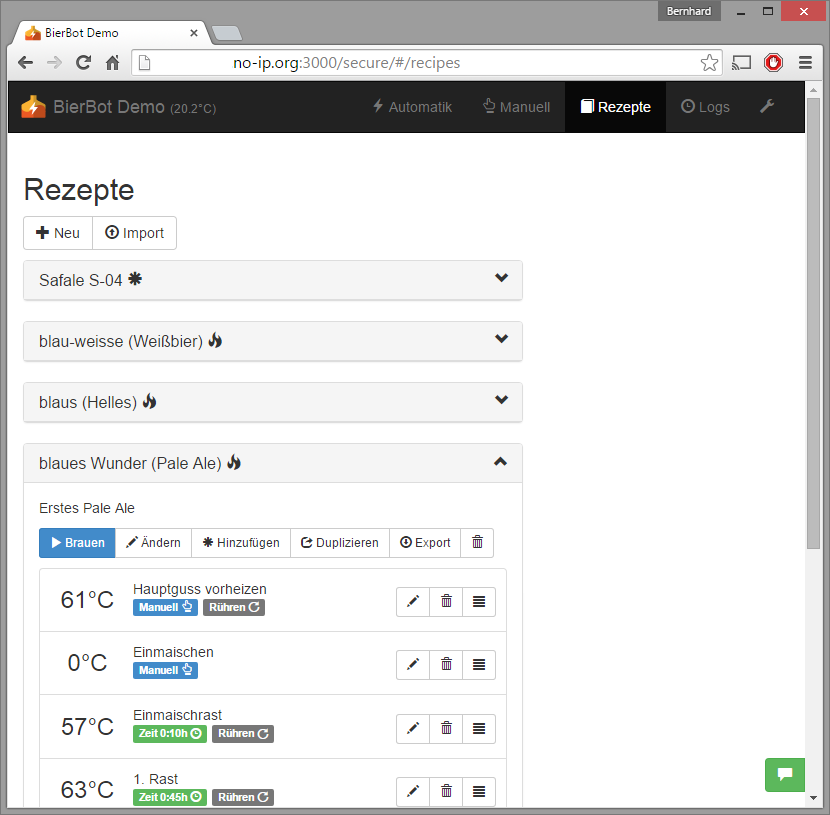830x815 pixels.
Task: Switch to the Logs tab
Action: click(705, 107)
